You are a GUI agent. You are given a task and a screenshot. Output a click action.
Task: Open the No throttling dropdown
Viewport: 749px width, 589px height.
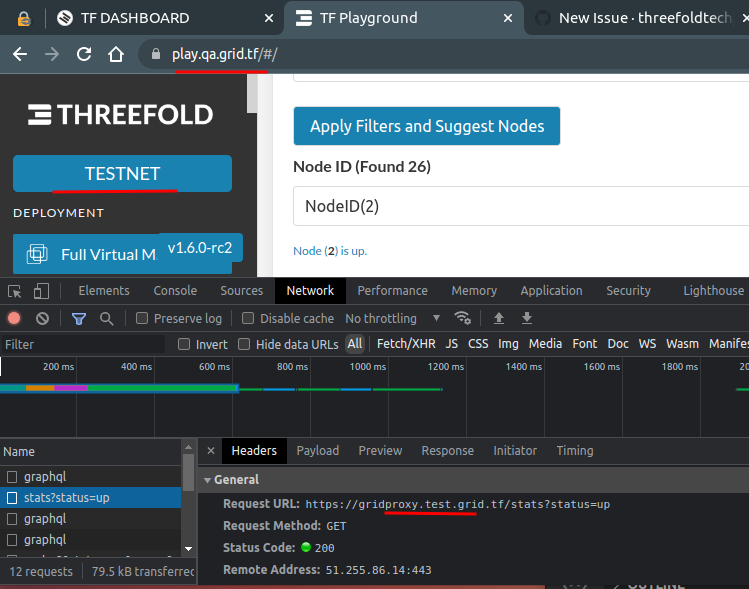pos(392,318)
